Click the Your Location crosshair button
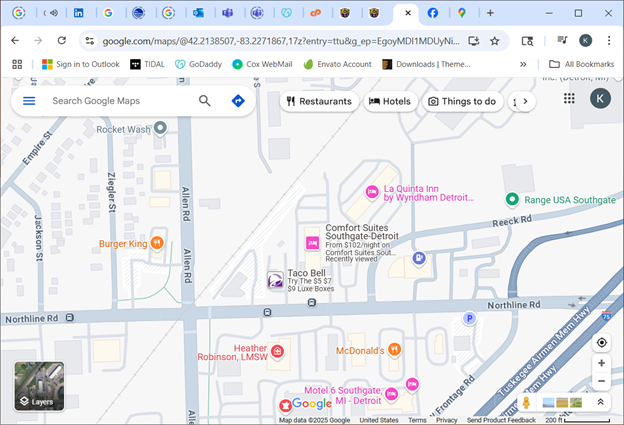 (x=601, y=343)
